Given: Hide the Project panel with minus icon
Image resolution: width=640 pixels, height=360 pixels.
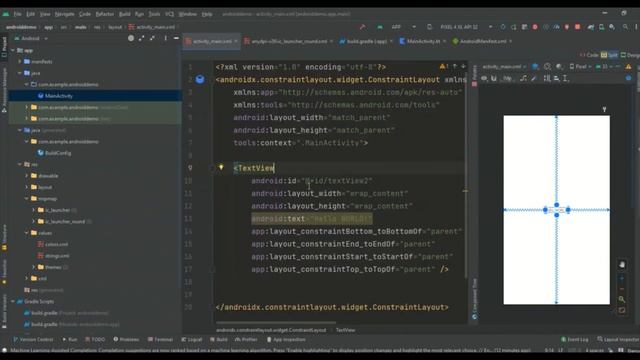Looking at the screenshot, I should 176,38.
